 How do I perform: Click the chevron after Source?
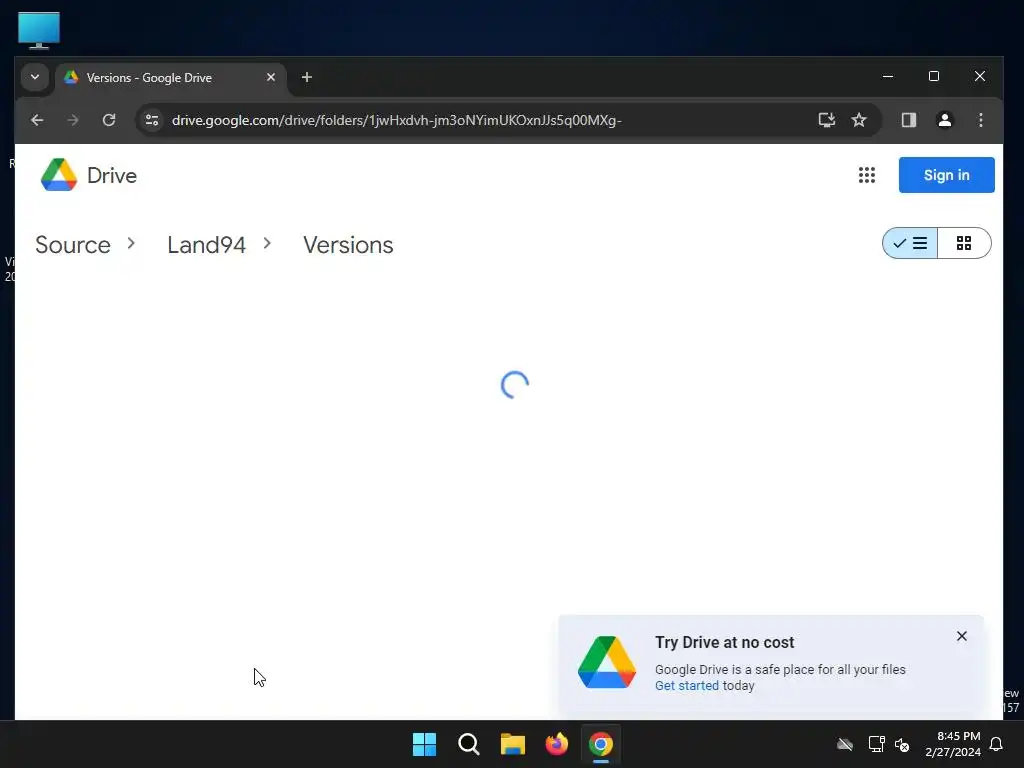tap(131, 244)
